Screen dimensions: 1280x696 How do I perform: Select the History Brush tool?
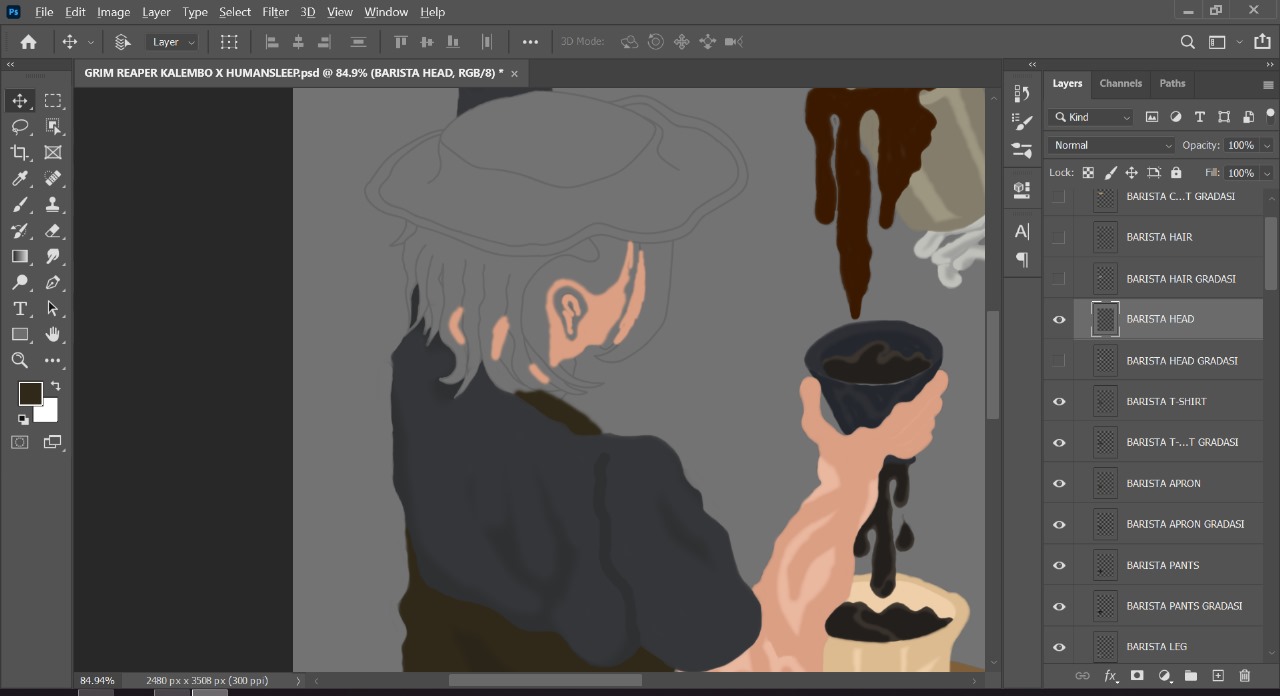(20, 231)
